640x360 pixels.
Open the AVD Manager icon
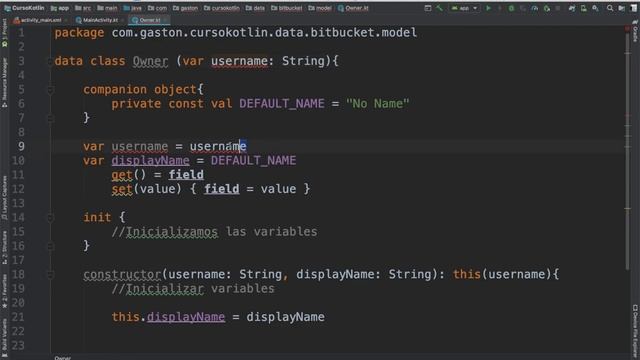[x=584, y=8]
